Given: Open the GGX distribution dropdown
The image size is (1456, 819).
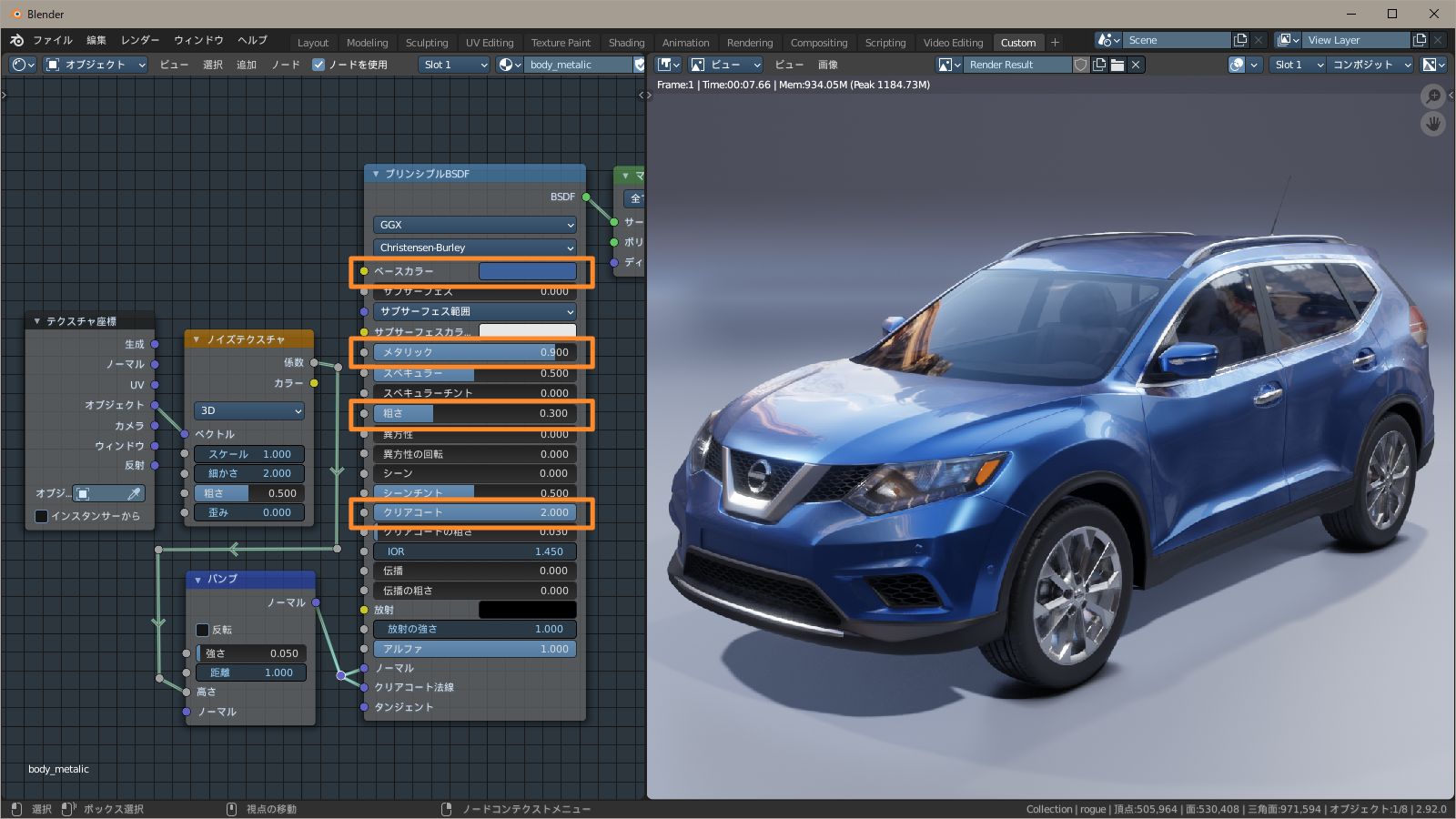Looking at the screenshot, I should pos(475,225).
